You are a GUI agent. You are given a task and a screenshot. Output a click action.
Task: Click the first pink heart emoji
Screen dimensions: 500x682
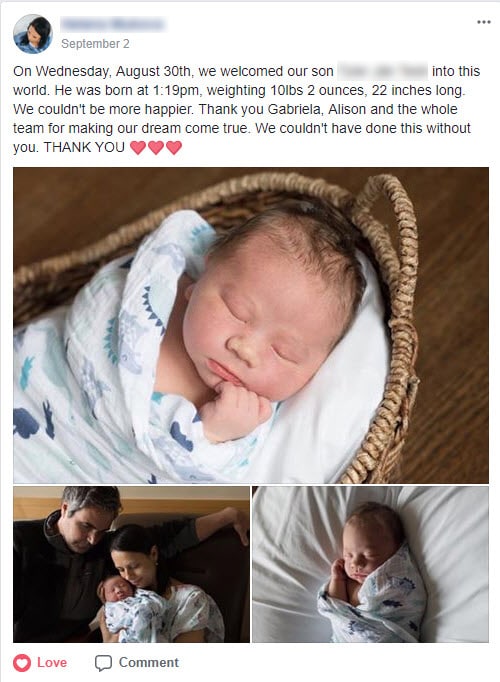coord(138,148)
